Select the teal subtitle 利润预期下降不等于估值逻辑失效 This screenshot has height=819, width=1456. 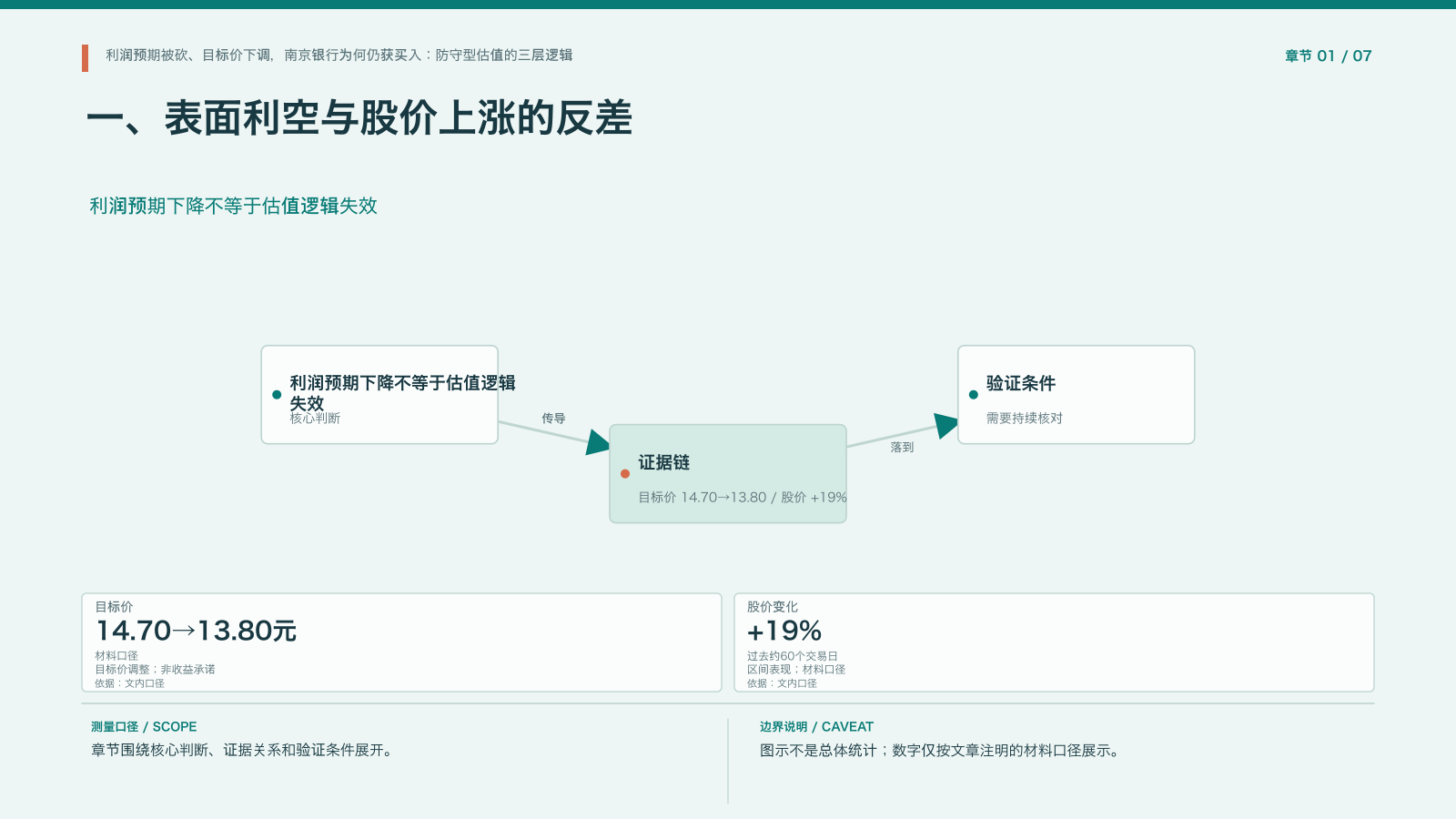click(x=233, y=206)
